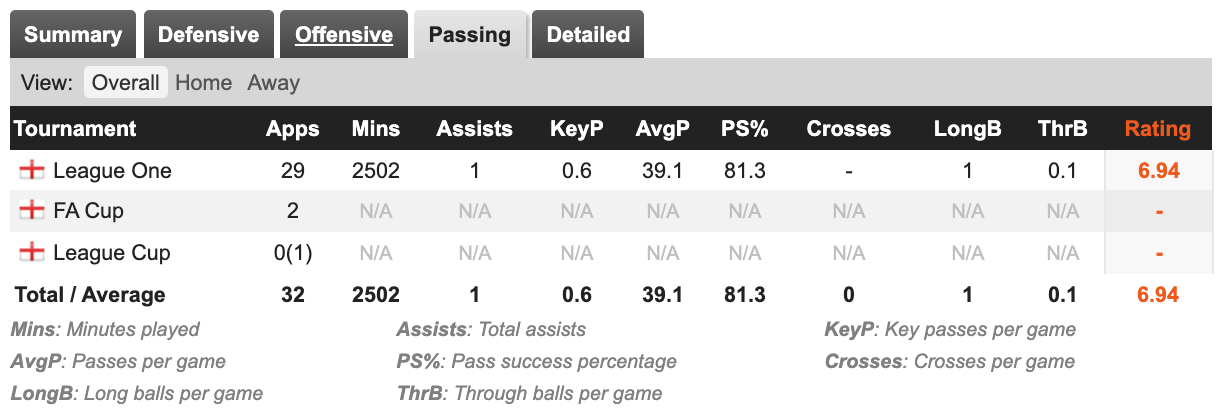Viewport: 1222px width, 414px height.
Task: Switch view to Away matches
Action: pos(273,83)
